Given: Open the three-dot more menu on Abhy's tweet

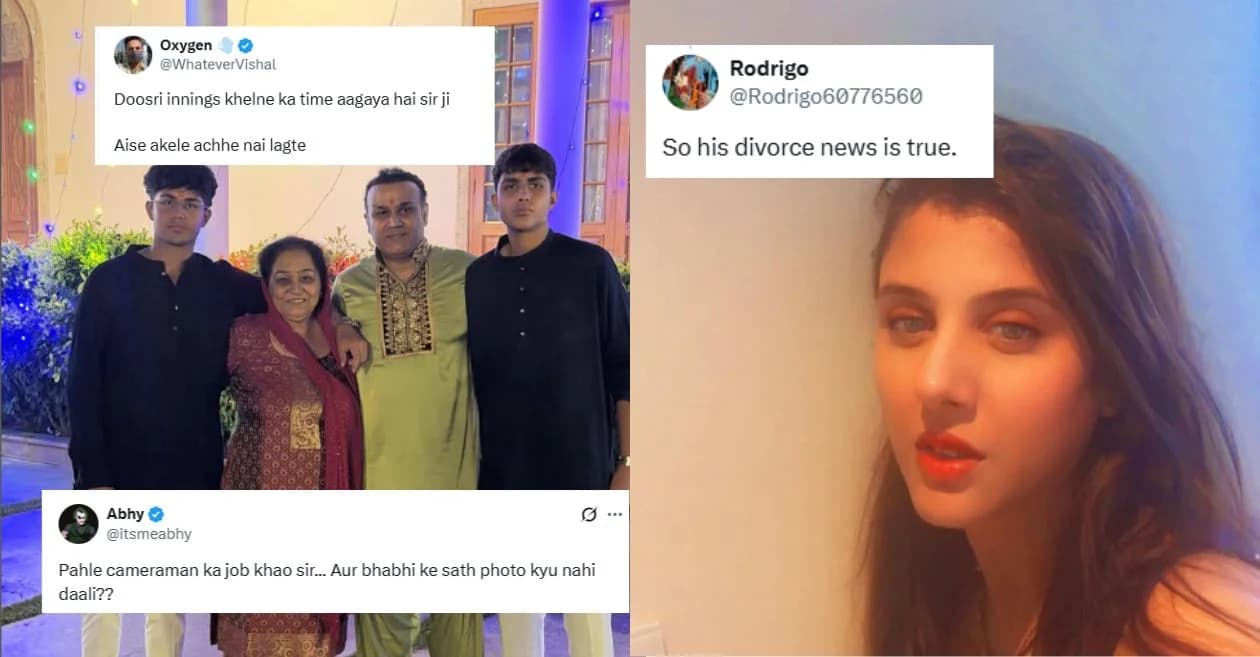Looking at the screenshot, I should point(615,514).
